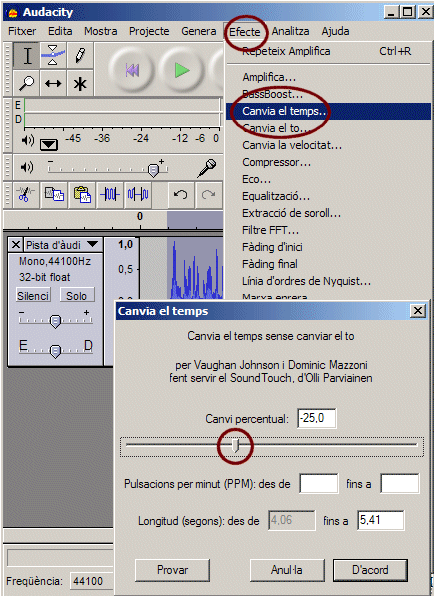Select the Draw pencil tool
Image resolution: width=434 pixels, height=596 pixels.
point(80,55)
